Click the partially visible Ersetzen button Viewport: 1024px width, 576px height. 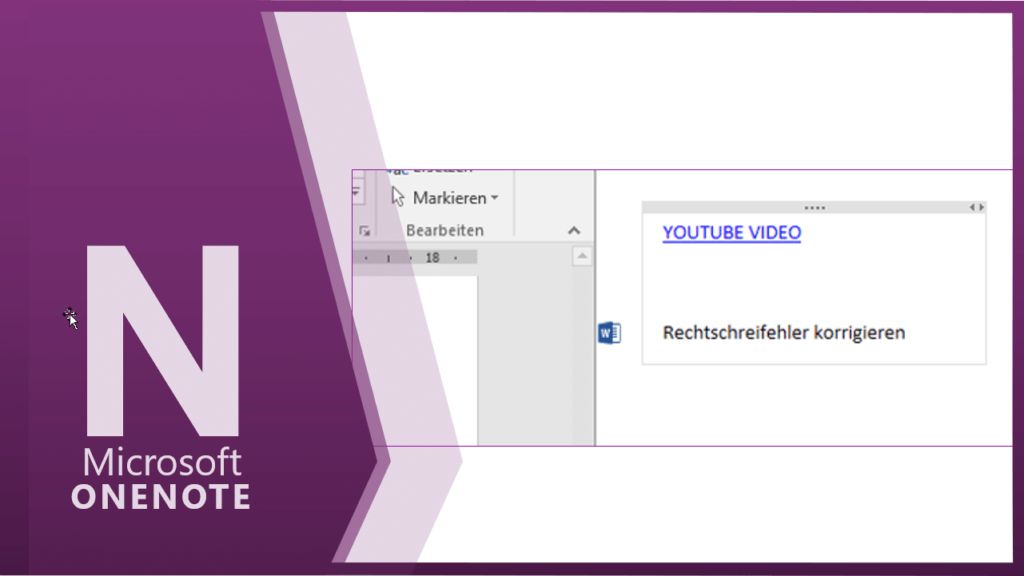(440, 172)
